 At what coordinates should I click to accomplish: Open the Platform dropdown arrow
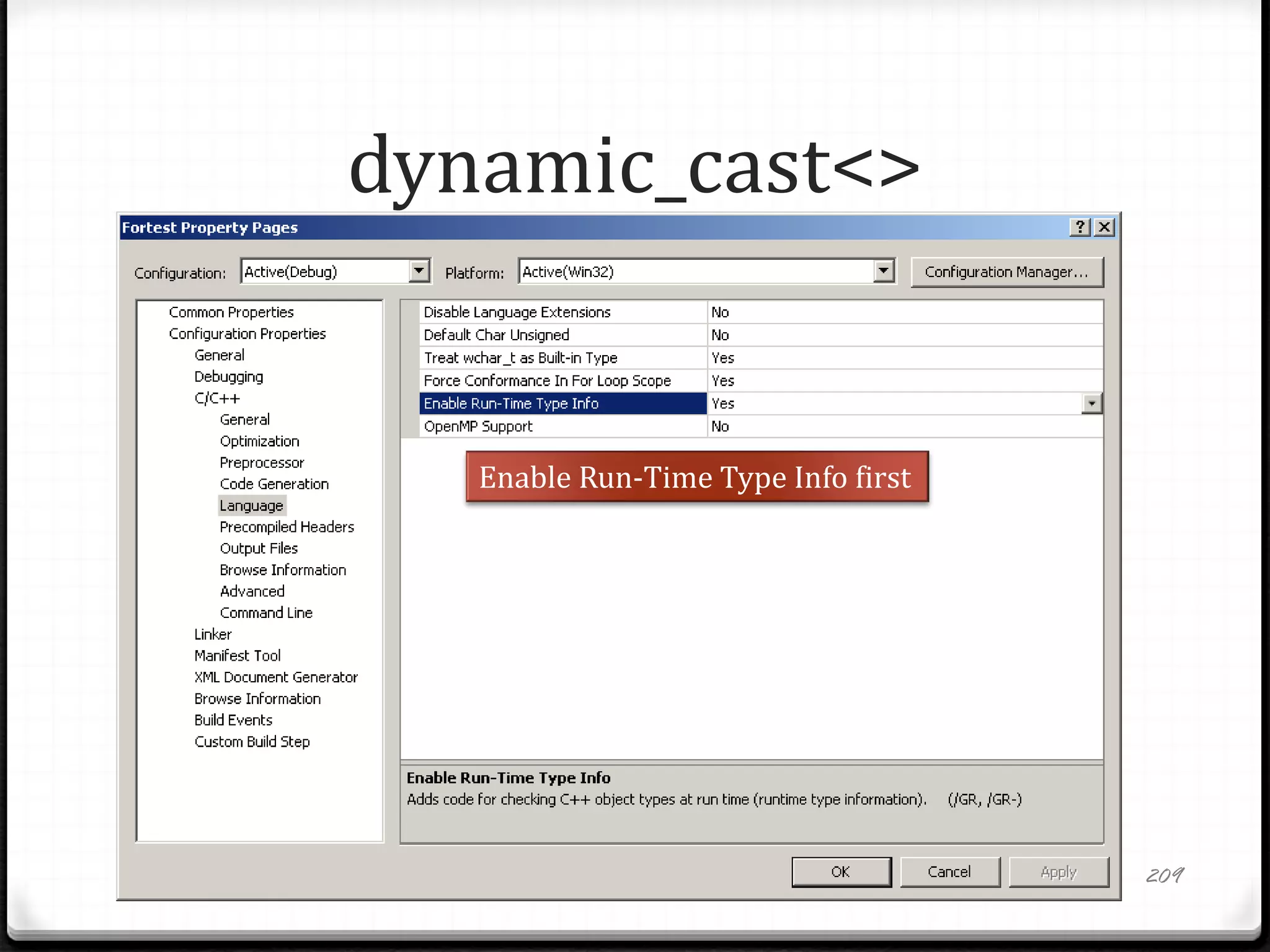[x=884, y=271]
